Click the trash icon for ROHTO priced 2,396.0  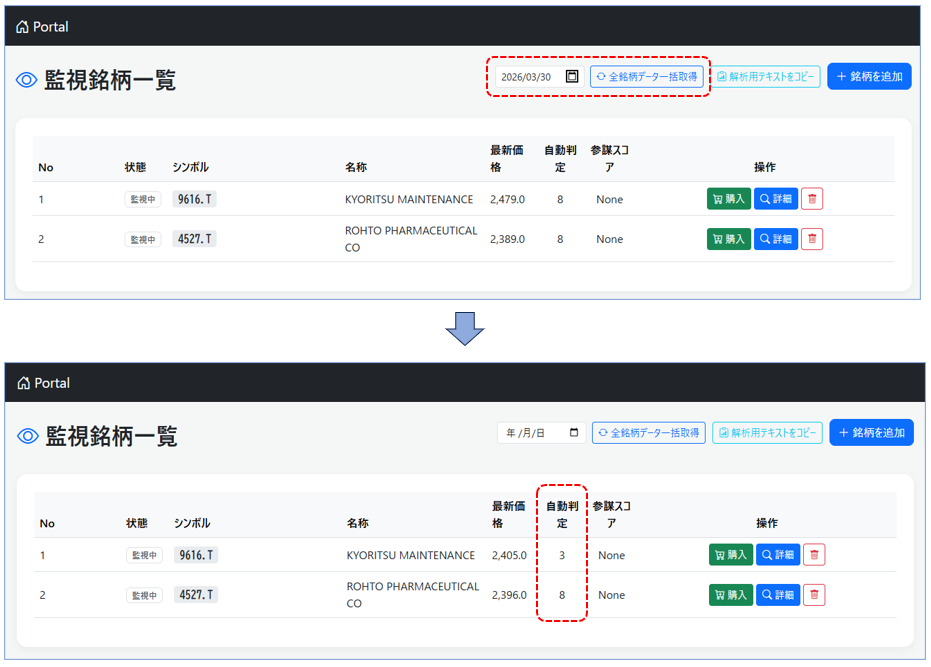tap(814, 595)
